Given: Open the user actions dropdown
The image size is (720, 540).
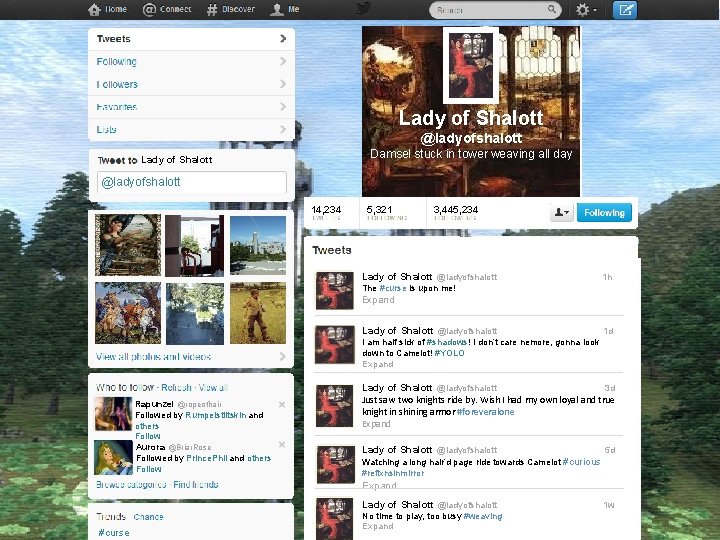Looking at the screenshot, I should pyautogui.click(x=562, y=212).
